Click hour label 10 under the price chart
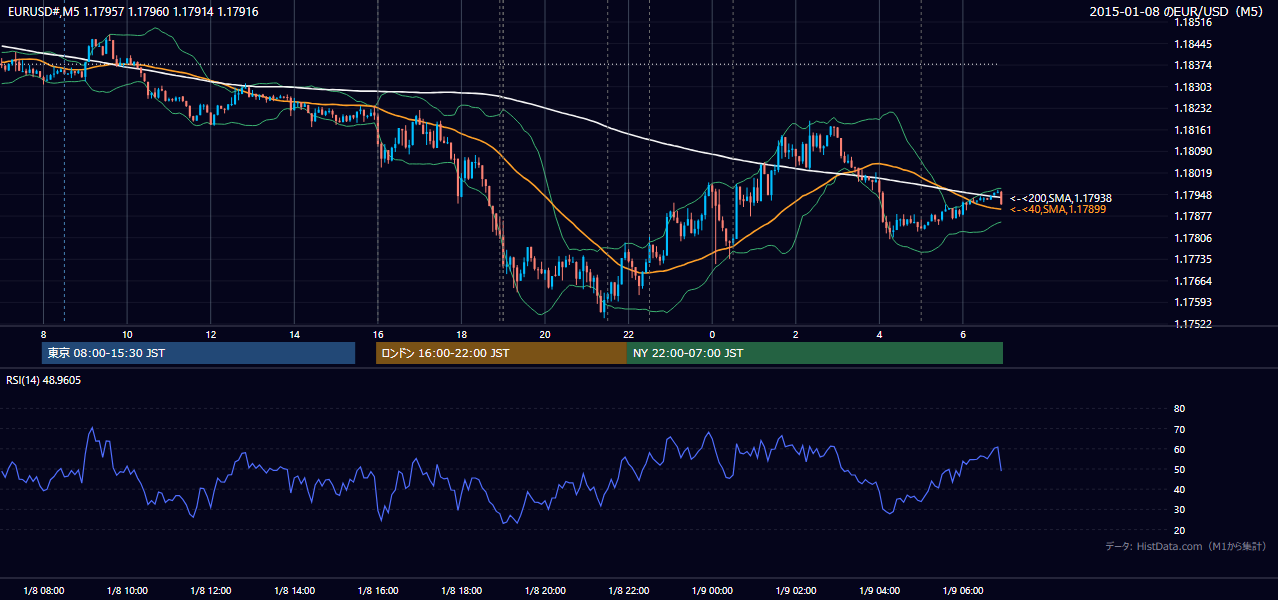 pyautogui.click(x=127, y=334)
